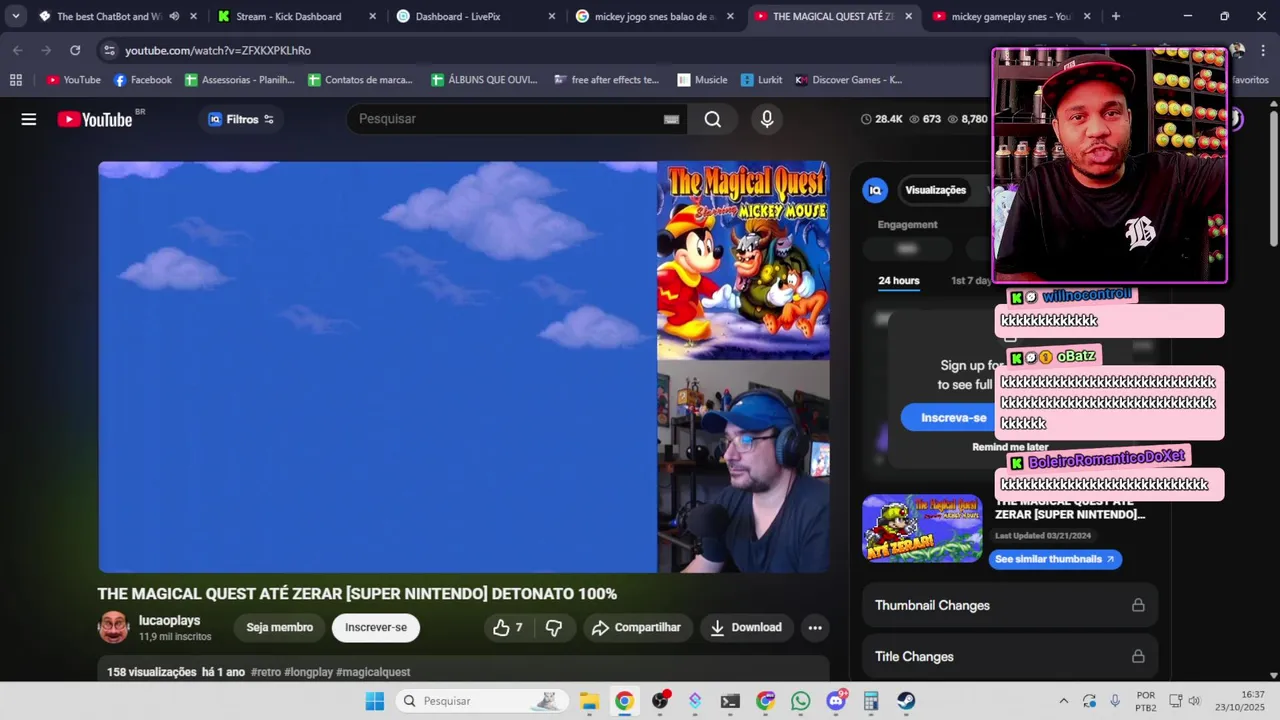Open the ÁLBUNS QUE OUVI... bookmark
This screenshot has height=720, width=1280.
pos(484,80)
